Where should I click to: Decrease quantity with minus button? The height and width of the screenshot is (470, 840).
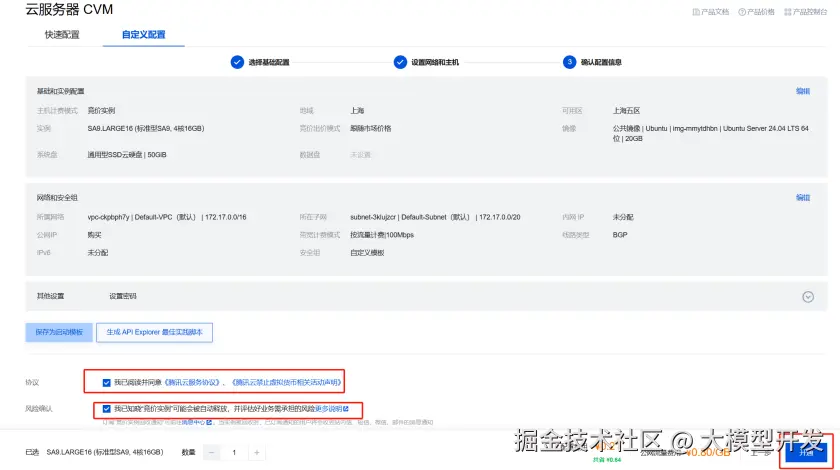(211, 453)
